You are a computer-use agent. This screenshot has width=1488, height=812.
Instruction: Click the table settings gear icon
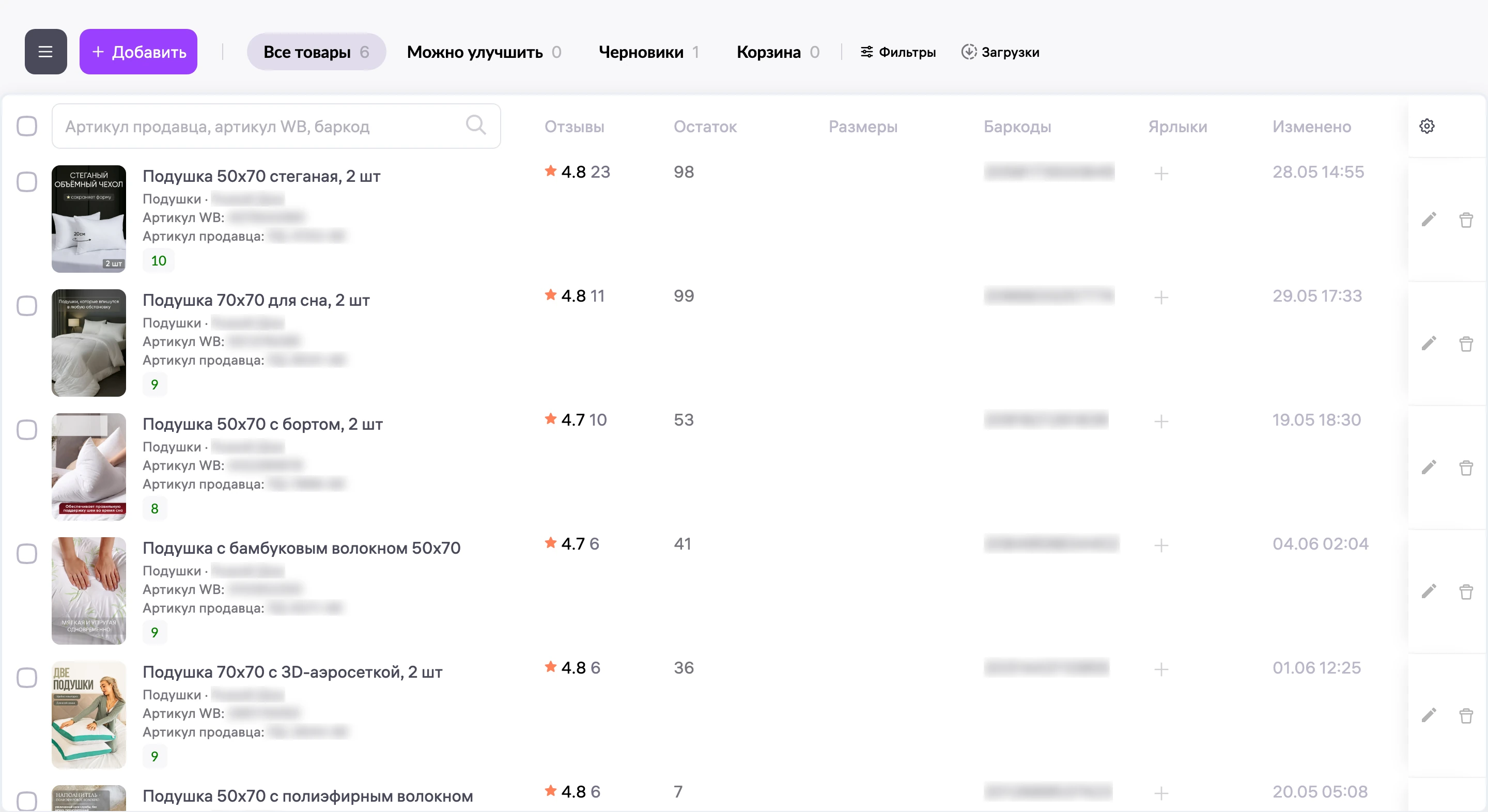(x=1427, y=127)
